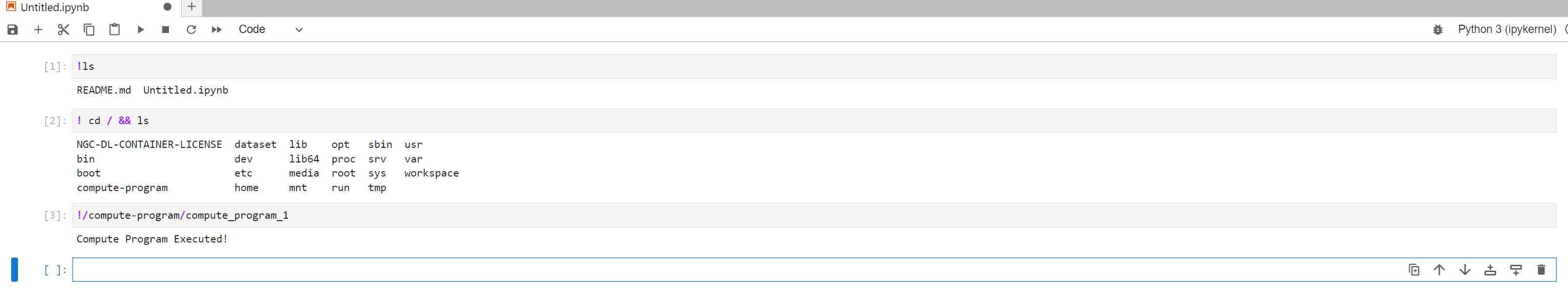Move the active cell up
The width and height of the screenshot is (1568, 306).
(1439, 270)
